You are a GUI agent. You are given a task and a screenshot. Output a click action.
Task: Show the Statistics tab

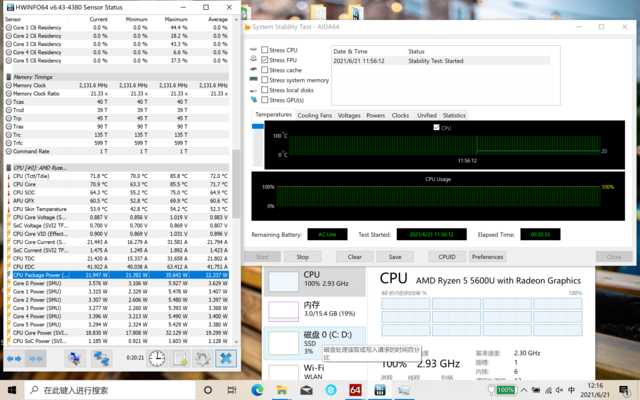pyautogui.click(x=454, y=116)
